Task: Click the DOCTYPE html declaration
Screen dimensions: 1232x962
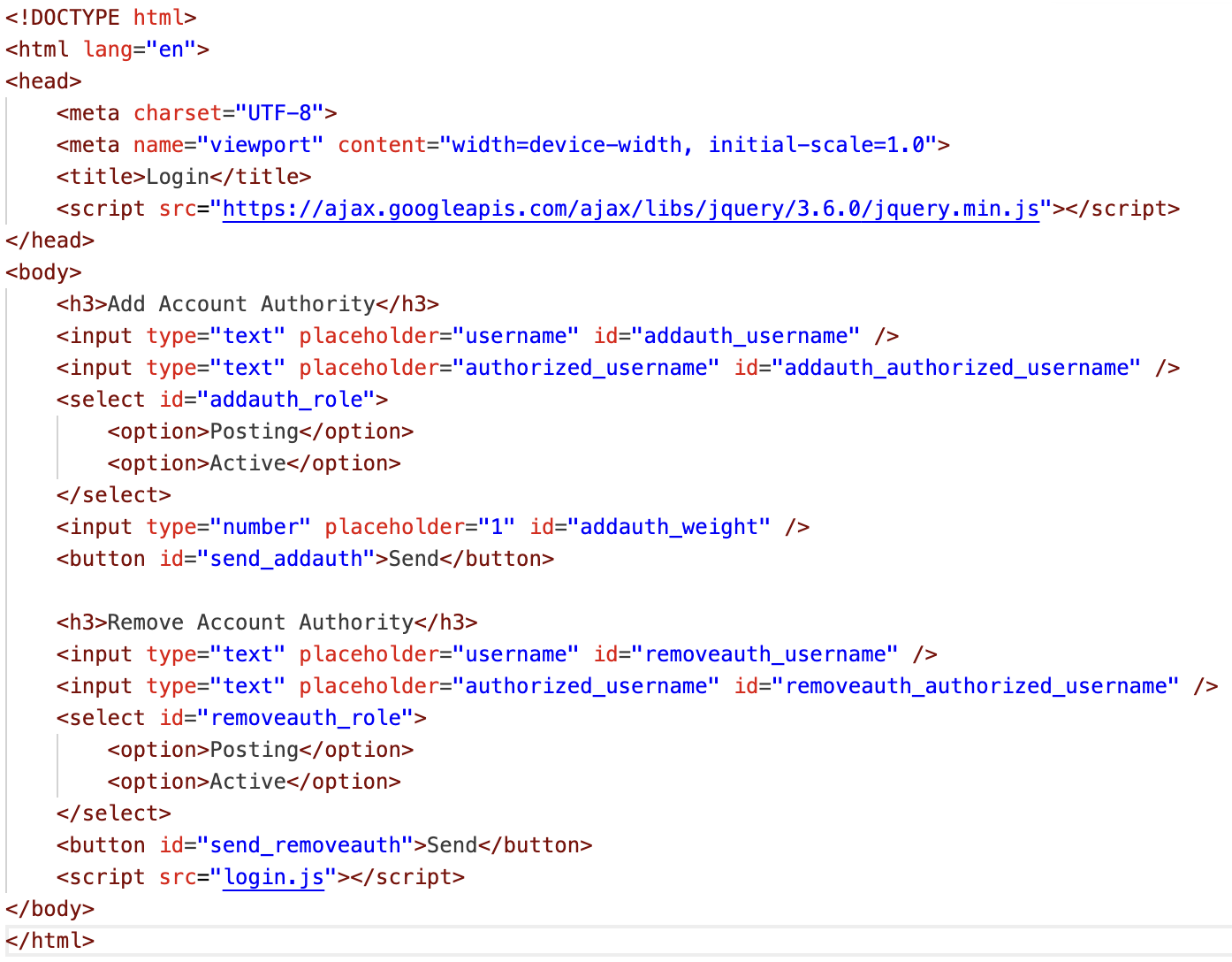Action: point(101,18)
